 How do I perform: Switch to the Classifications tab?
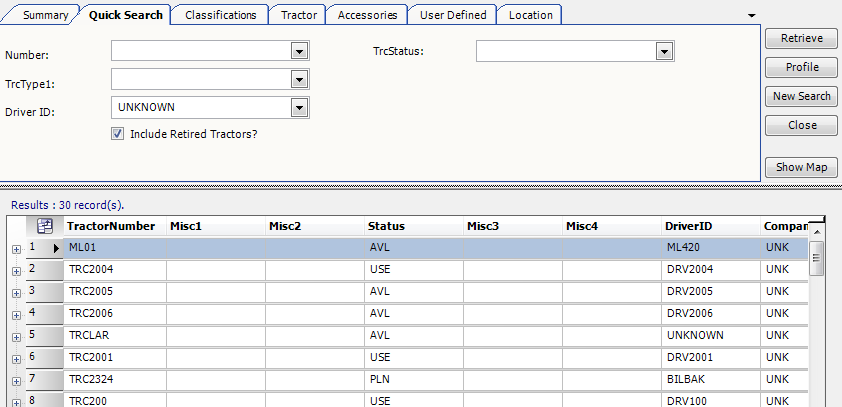220,15
